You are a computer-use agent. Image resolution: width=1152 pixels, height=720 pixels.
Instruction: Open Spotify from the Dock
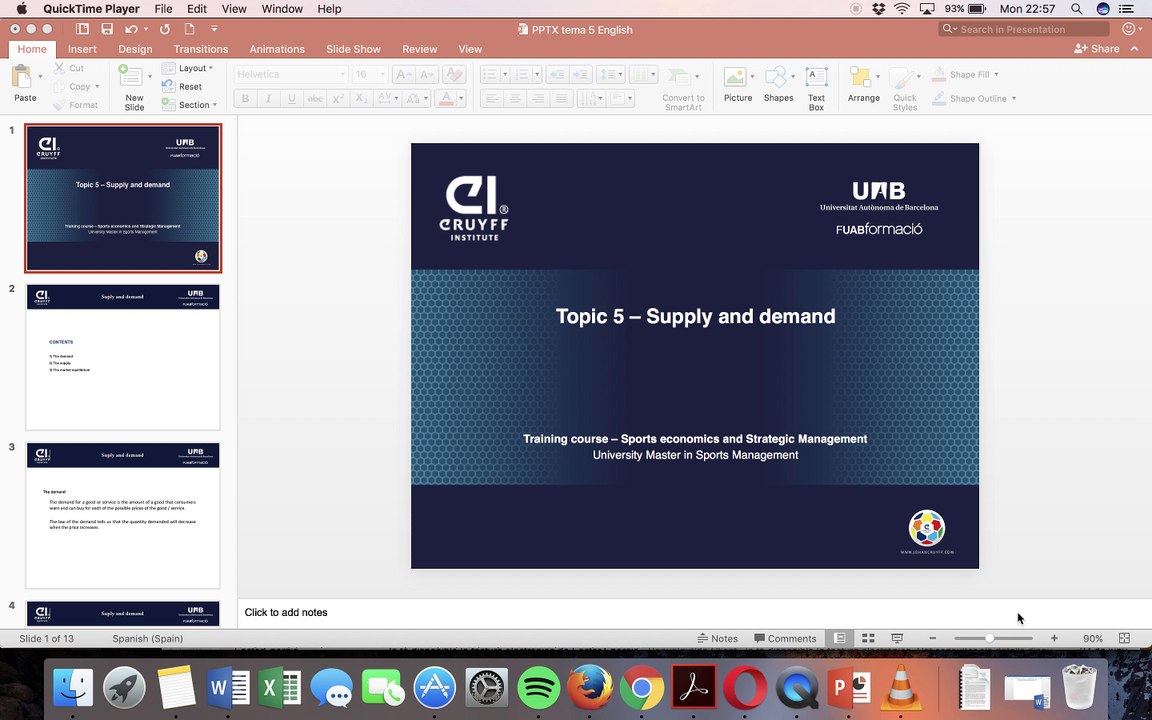[539, 688]
